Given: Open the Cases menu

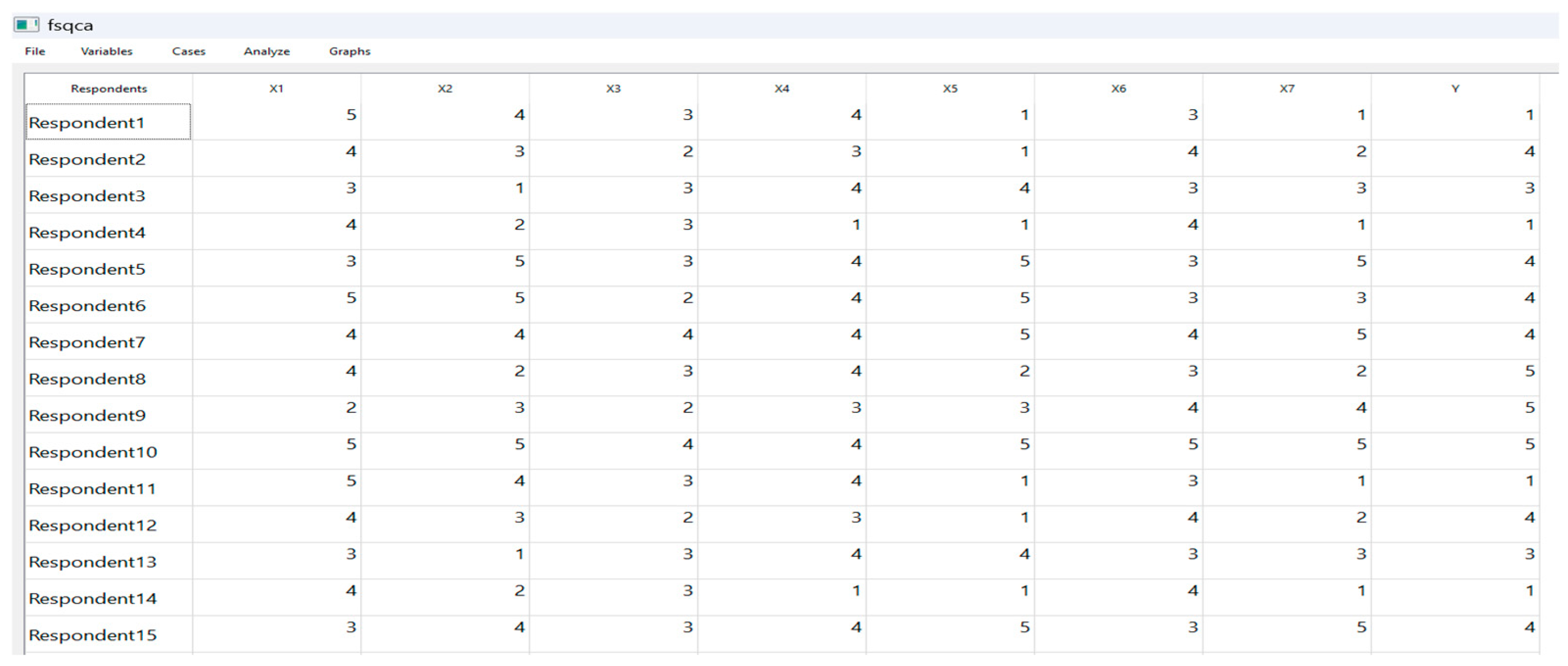Looking at the screenshot, I should point(188,51).
